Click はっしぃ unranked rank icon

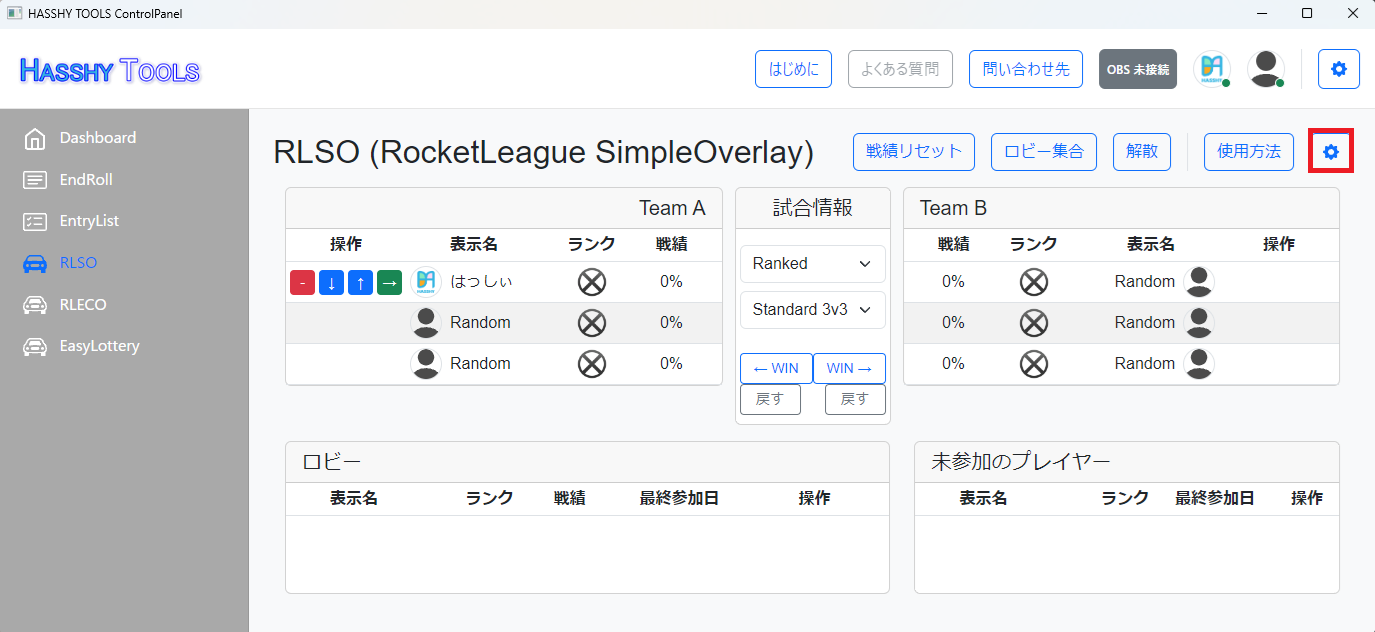coord(592,282)
